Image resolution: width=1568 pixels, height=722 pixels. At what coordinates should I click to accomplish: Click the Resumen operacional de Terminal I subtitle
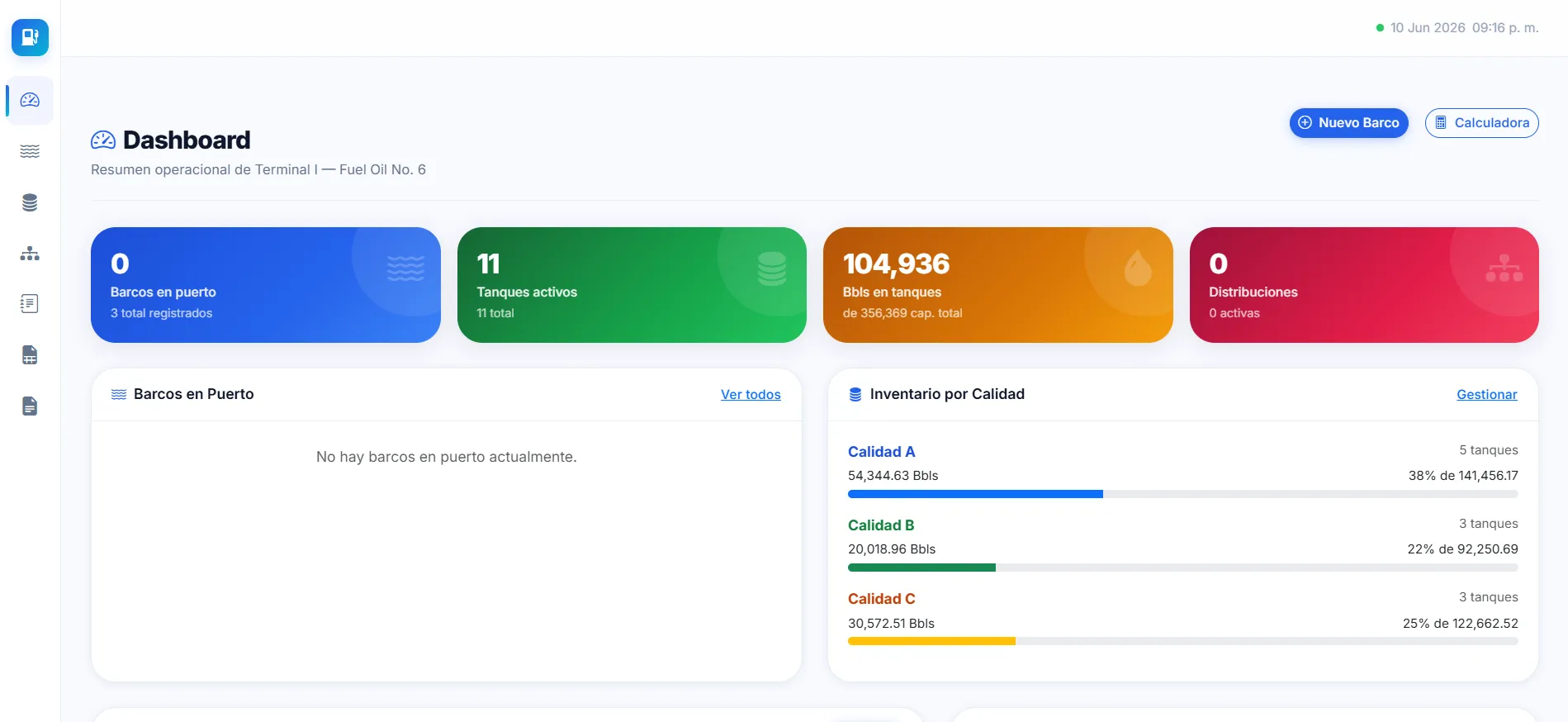click(258, 169)
